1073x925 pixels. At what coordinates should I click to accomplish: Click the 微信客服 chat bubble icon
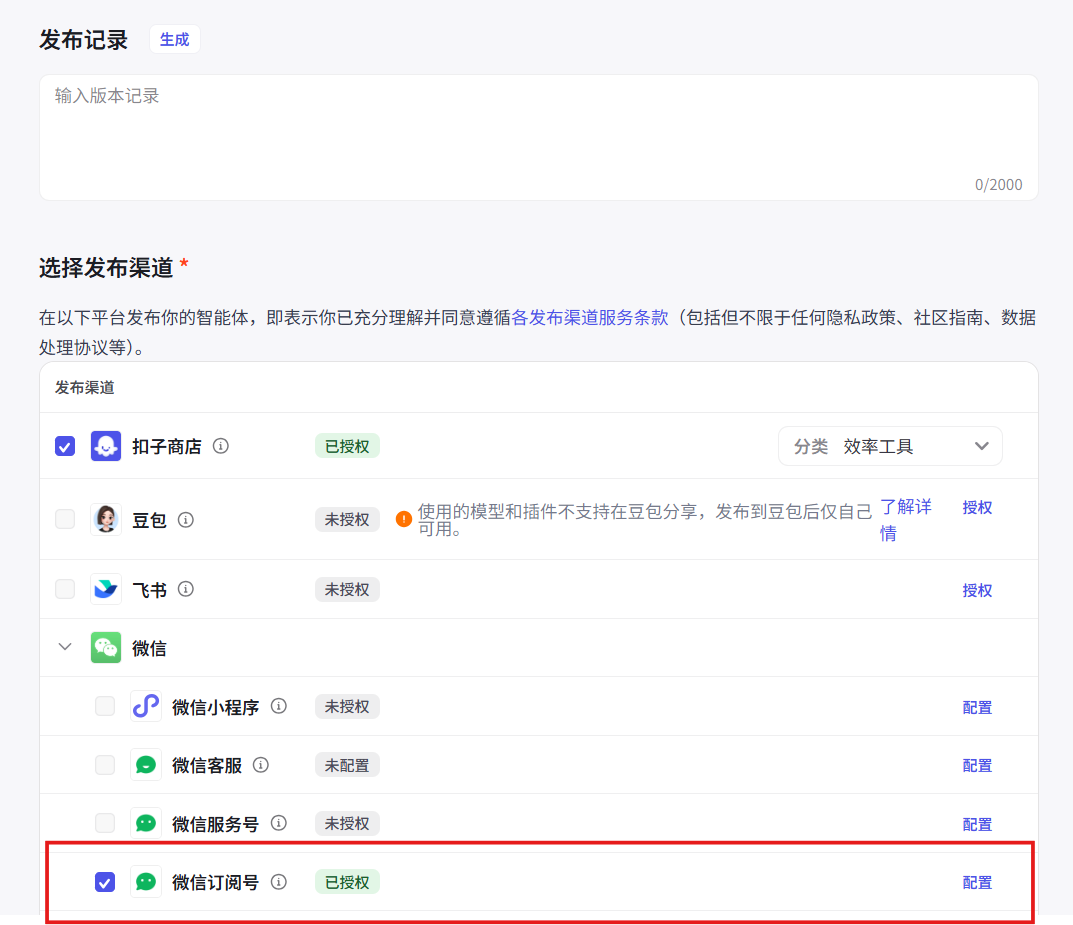(x=146, y=765)
